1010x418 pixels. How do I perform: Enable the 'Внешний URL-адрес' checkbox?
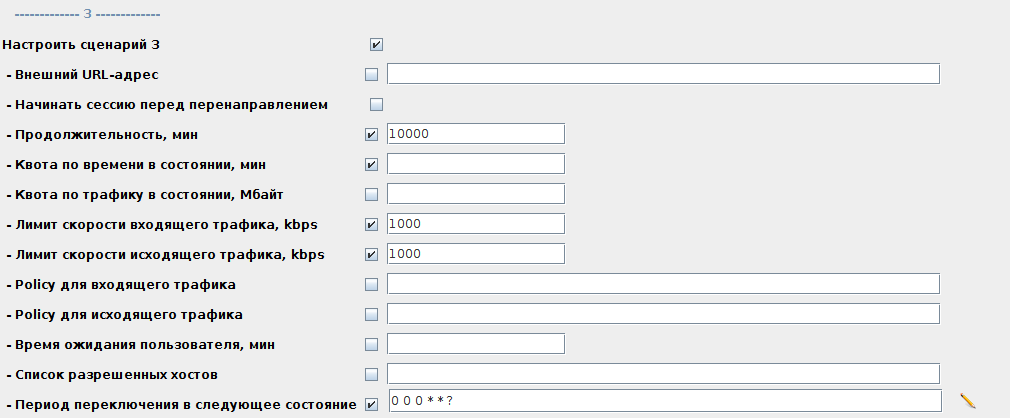click(372, 74)
